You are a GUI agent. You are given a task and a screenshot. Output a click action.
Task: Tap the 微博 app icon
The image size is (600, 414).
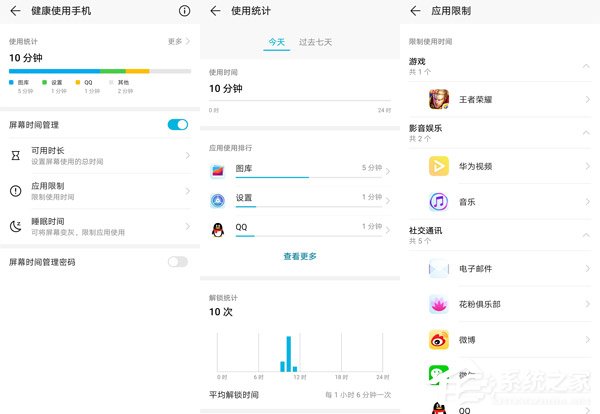pyautogui.click(x=439, y=339)
